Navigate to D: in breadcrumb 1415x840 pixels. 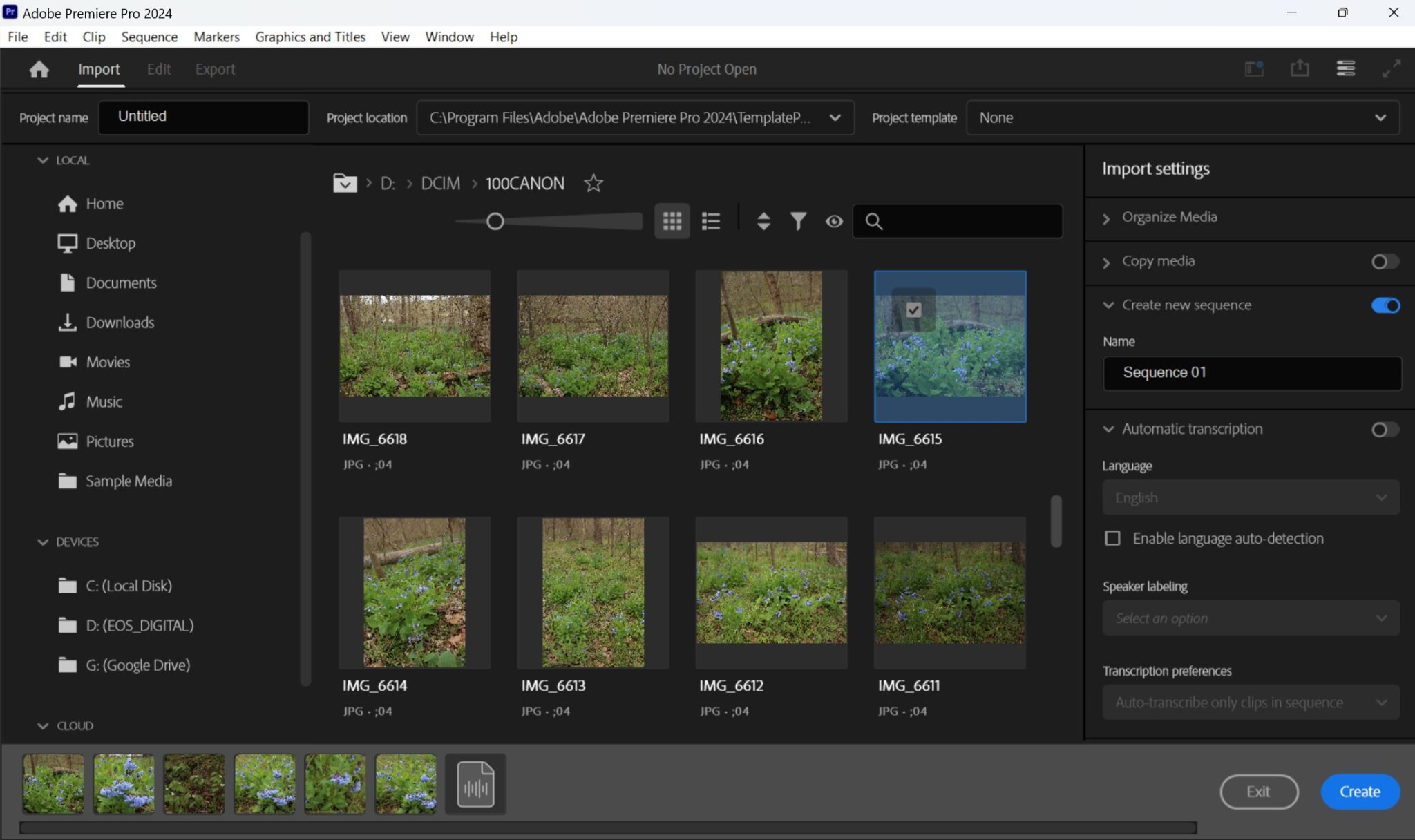[388, 183]
